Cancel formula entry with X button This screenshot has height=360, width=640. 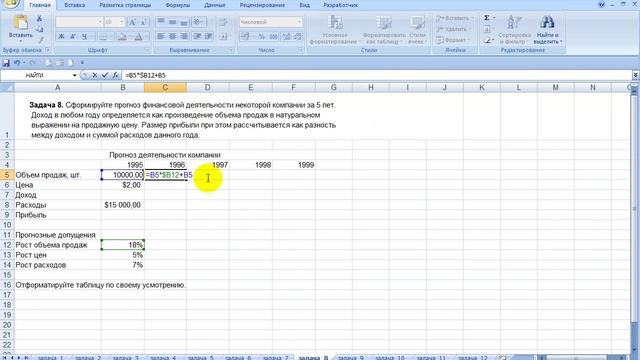tap(95, 75)
